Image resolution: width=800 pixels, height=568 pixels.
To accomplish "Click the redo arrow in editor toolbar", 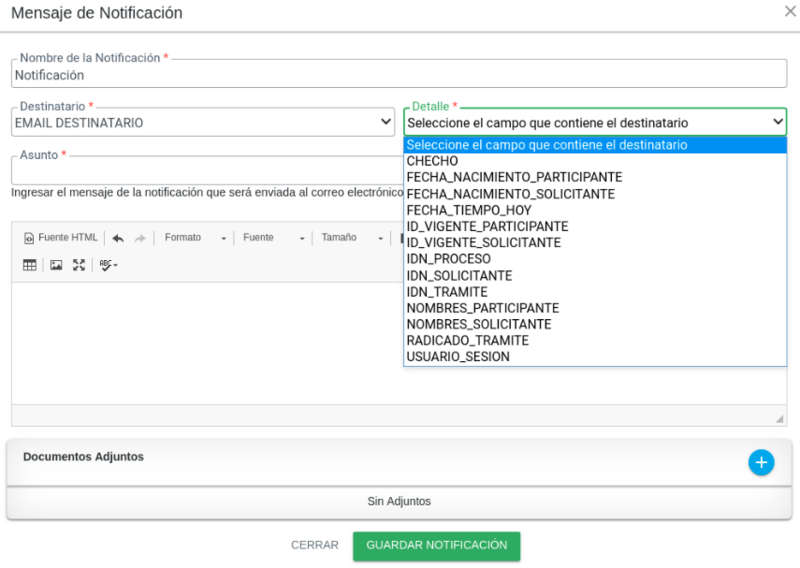I will [140, 238].
